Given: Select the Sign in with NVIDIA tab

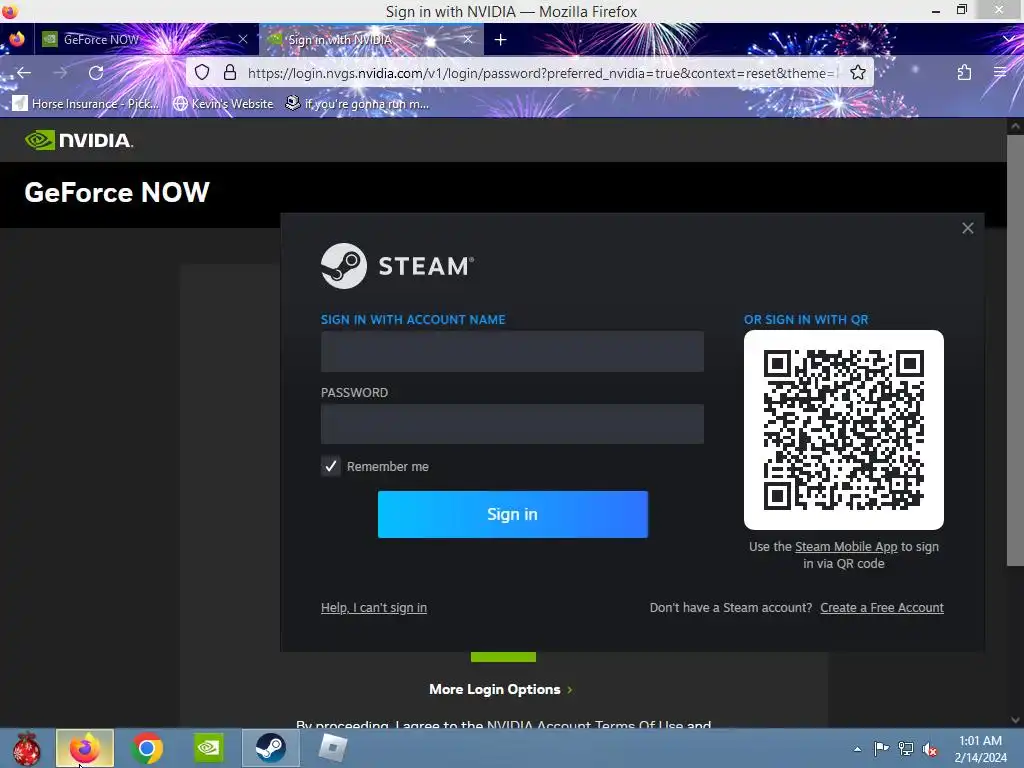Looking at the screenshot, I should click(x=372, y=40).
